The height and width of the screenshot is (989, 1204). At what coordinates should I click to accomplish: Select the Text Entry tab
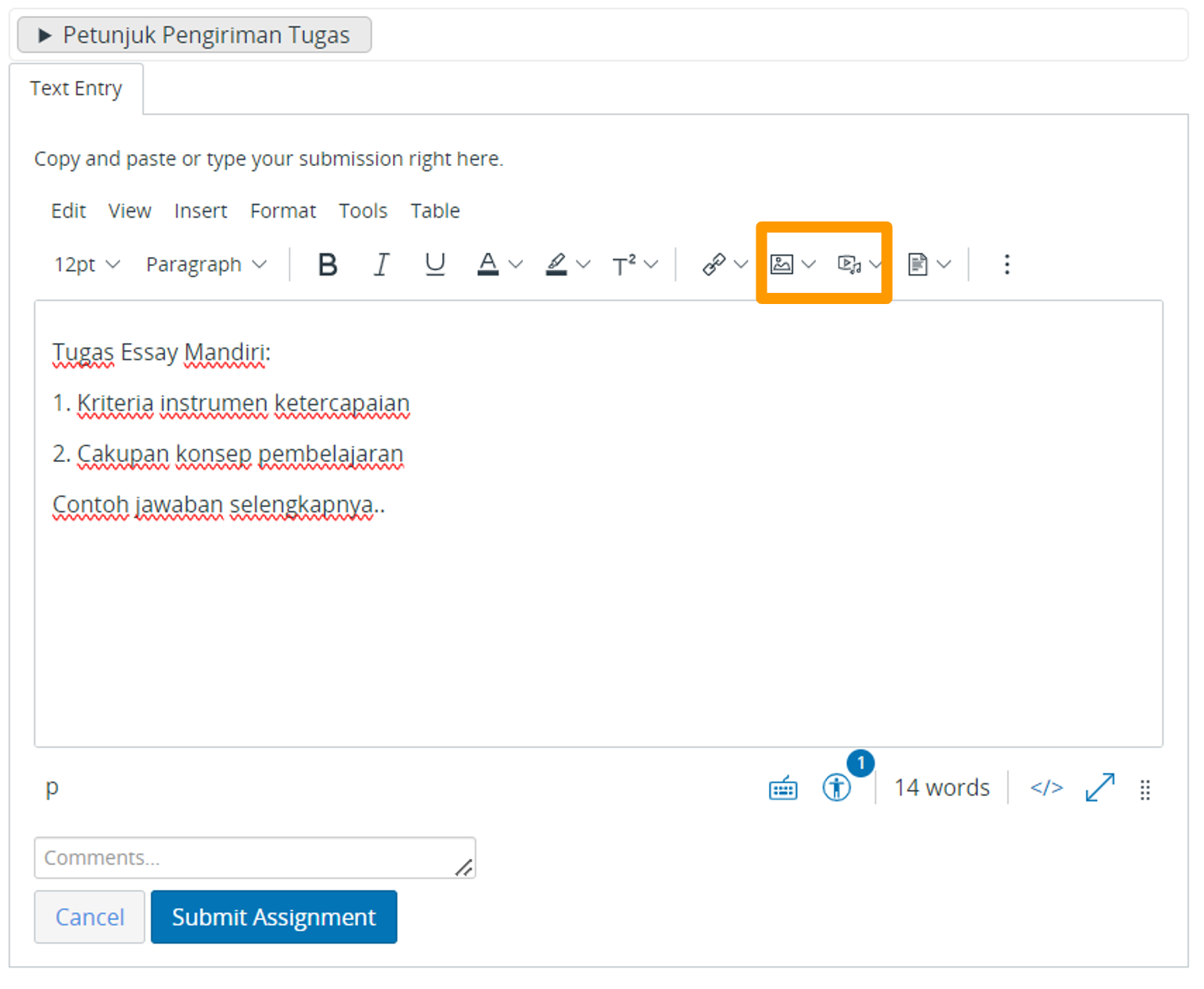(76, 88)
